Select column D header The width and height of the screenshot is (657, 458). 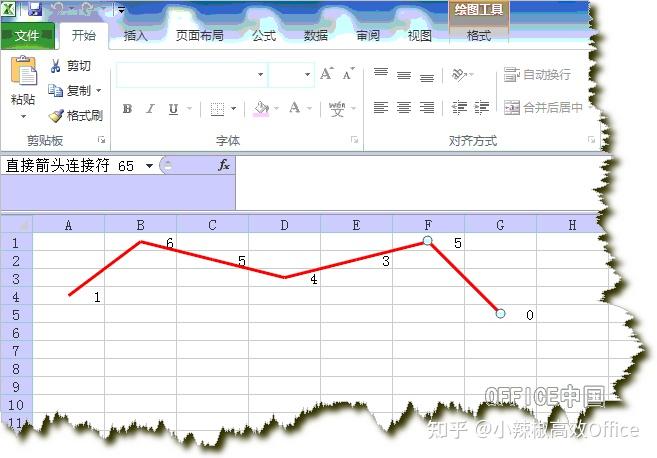(x=285, y=225)
